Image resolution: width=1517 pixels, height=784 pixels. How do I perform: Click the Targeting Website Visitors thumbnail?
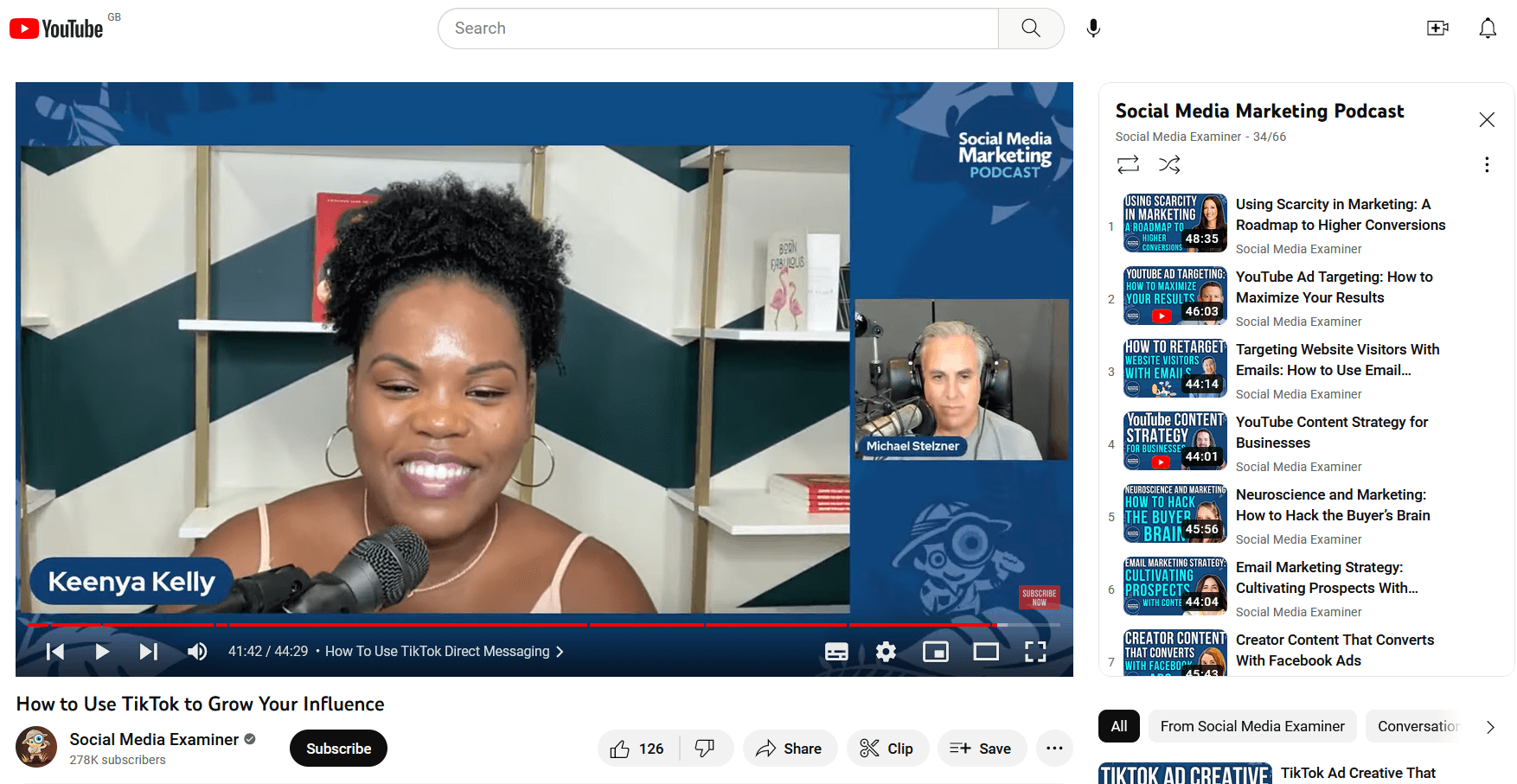tap(1175, 368)
